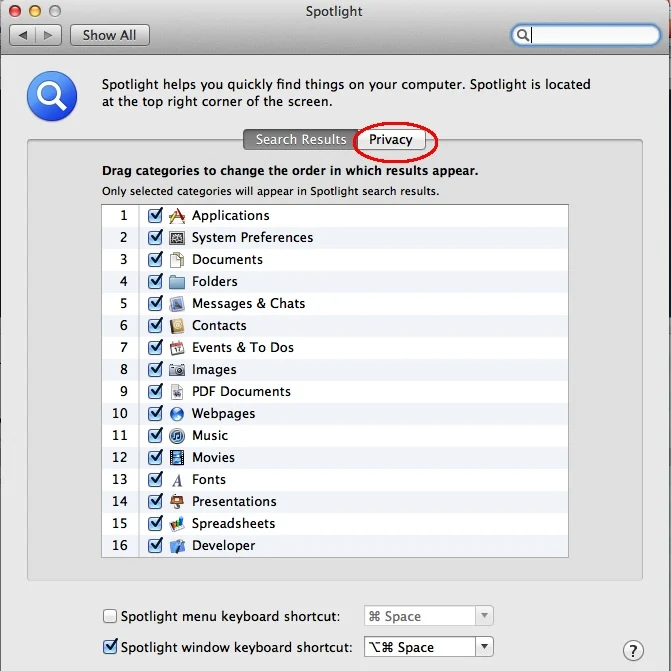The image size is (671, 671).
Task: Click the large Spotlight magnifier icon
Action: tap(52, 96)
